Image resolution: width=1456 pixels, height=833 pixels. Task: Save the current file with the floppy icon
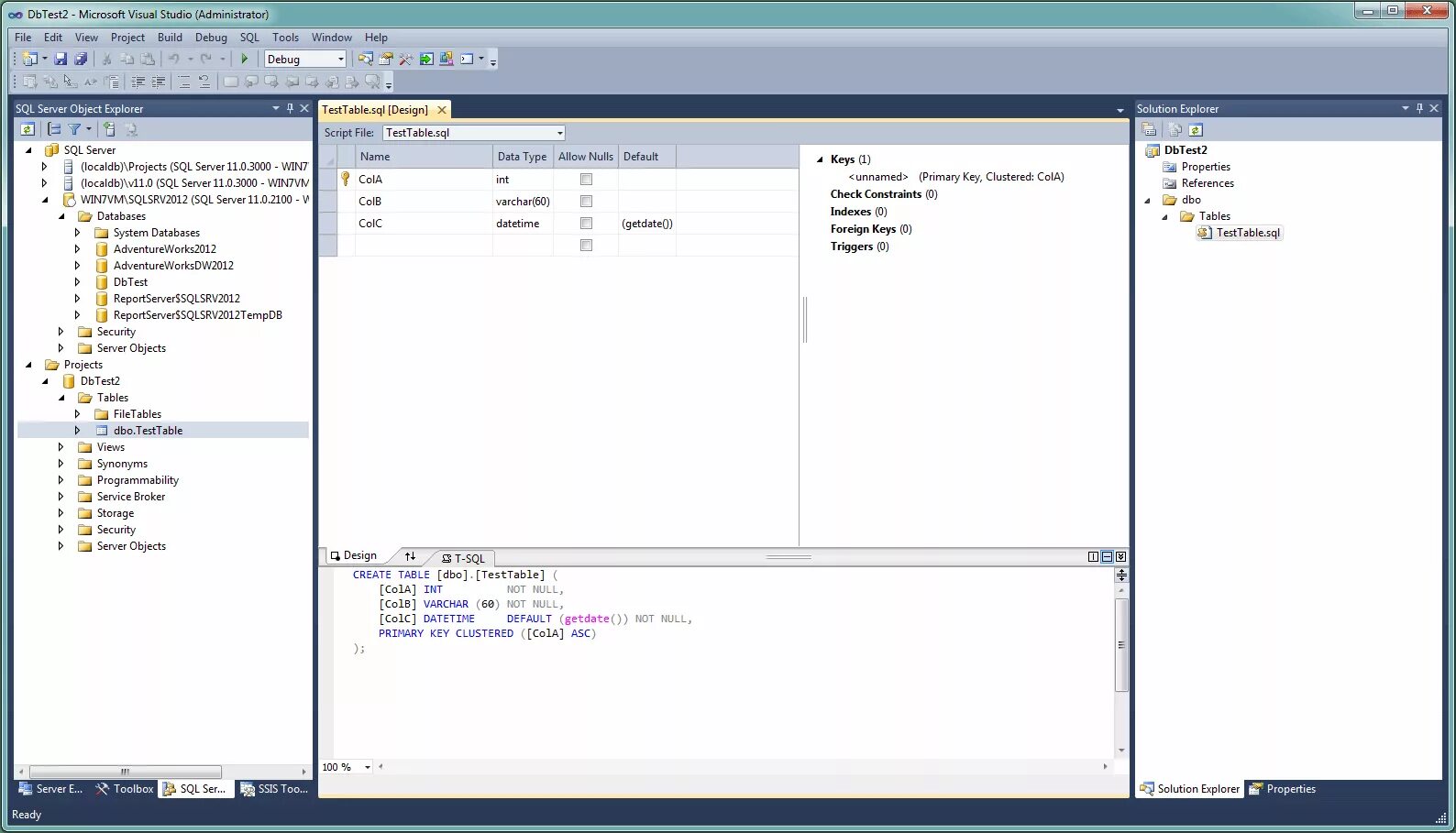click(61, 59)
